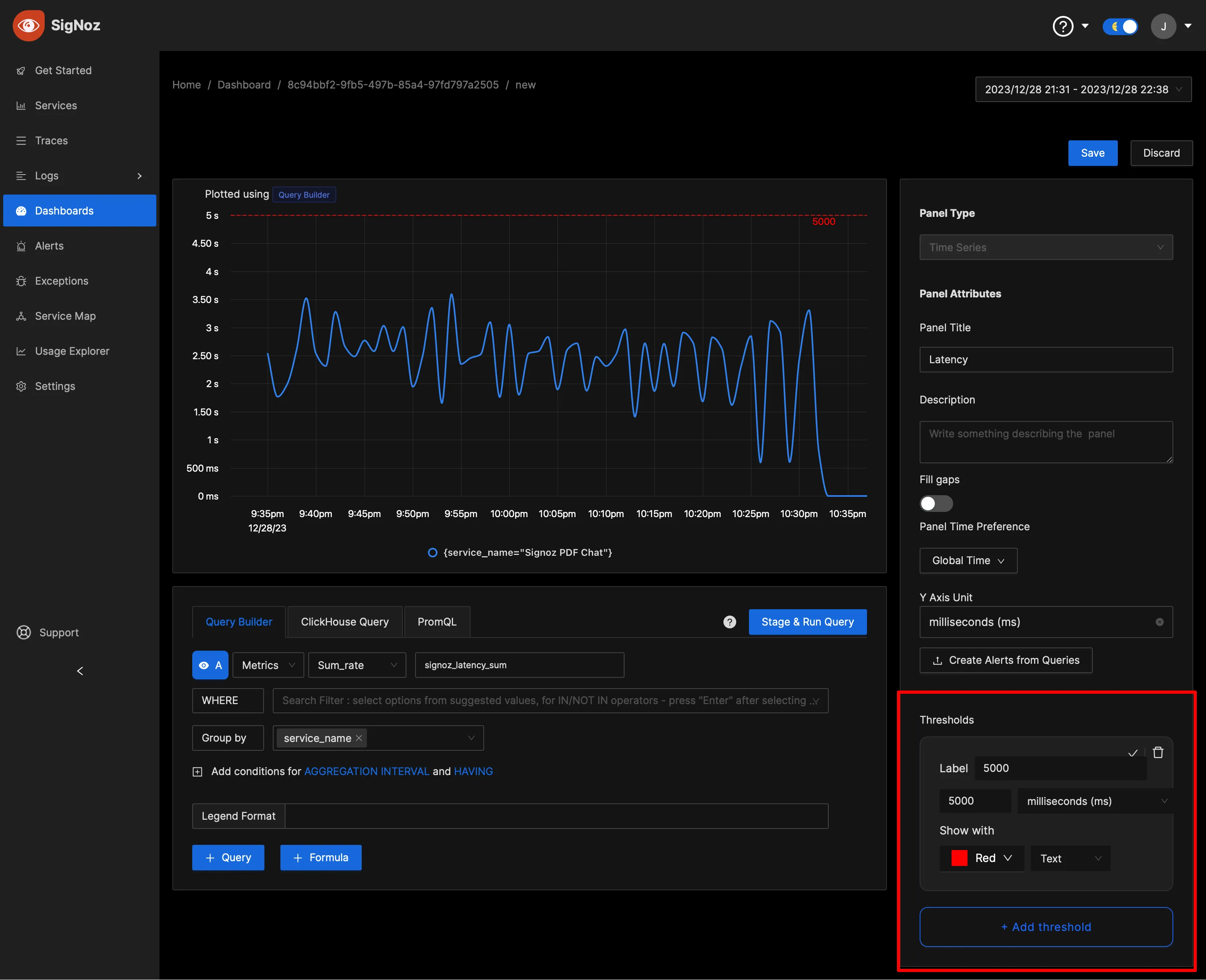Click the HAVING link
The image size is (1206, 980).
click(x=473, y=771)
